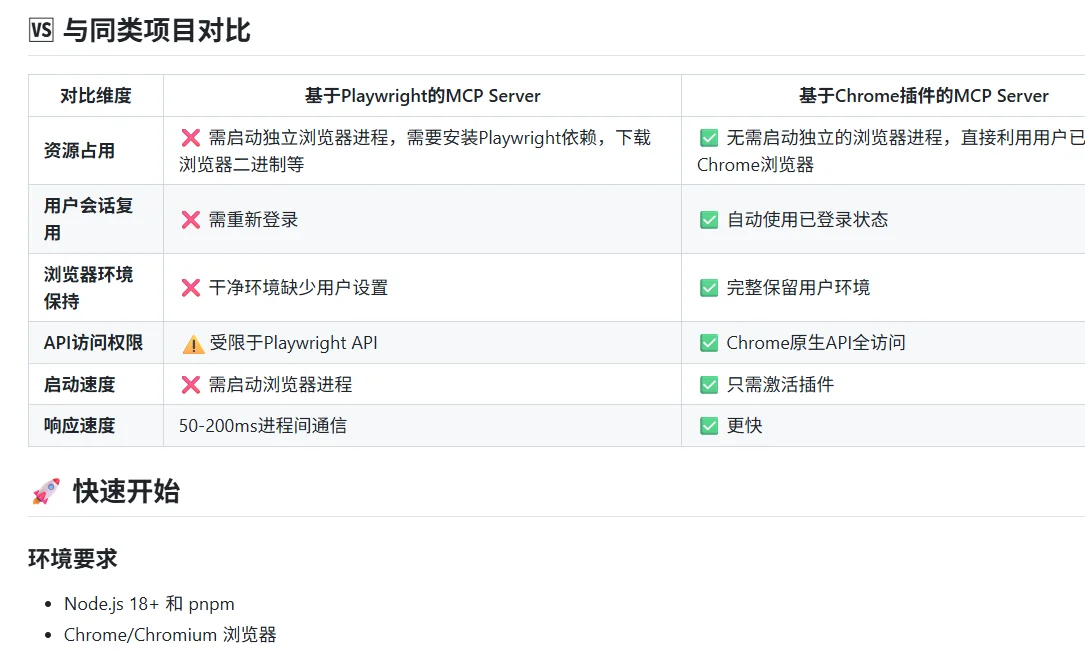The width and height of the screenshot is (1085, 655).
Task: Click the warning icon beside 受限于Playwright API
Action: 192,342
